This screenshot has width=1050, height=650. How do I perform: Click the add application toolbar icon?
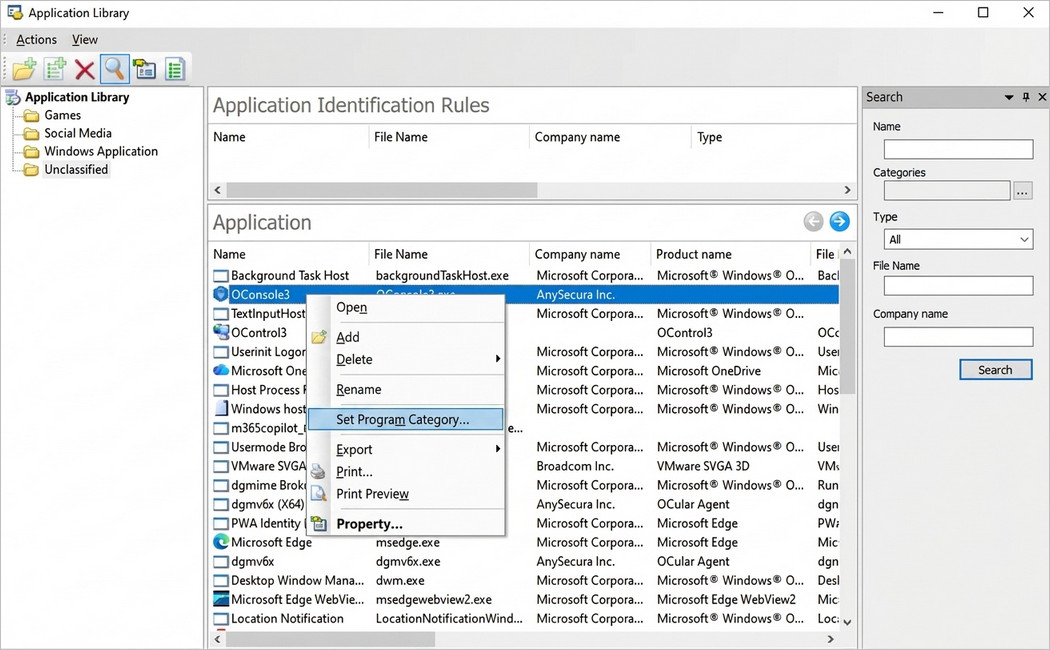55,69
